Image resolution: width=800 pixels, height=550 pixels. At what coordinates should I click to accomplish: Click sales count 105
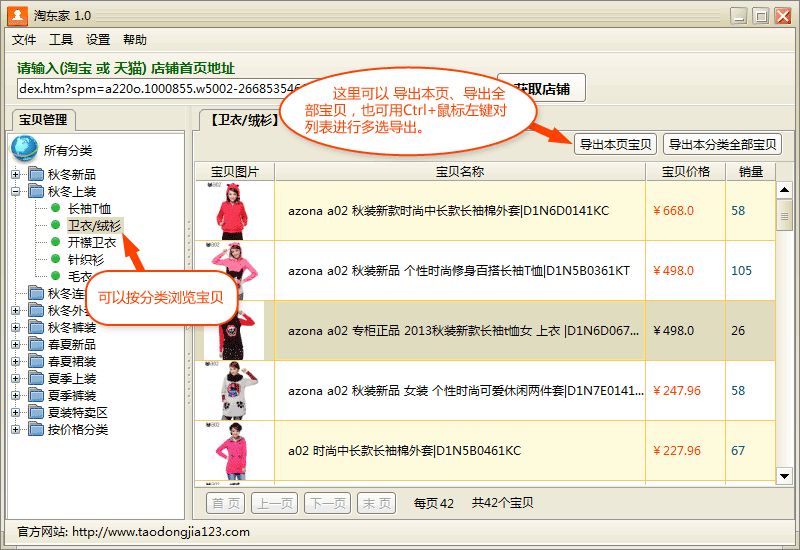tap(741, 271)
